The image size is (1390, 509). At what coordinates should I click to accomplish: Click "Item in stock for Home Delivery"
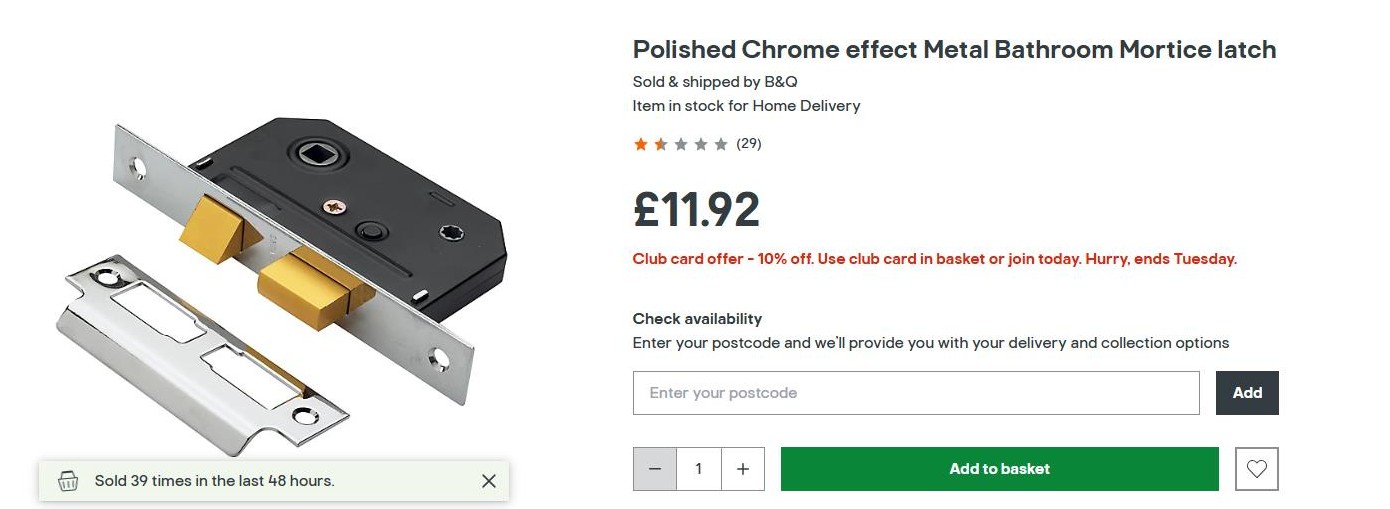pyautogui.click(x=746, y=106)
